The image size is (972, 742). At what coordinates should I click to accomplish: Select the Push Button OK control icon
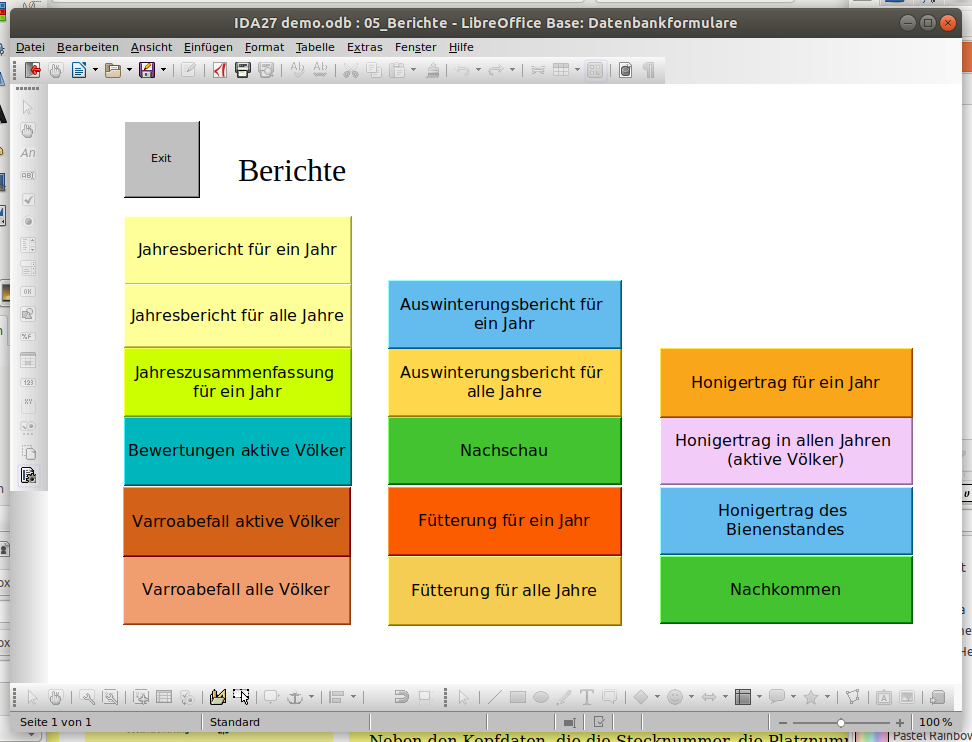pos(28,291)
